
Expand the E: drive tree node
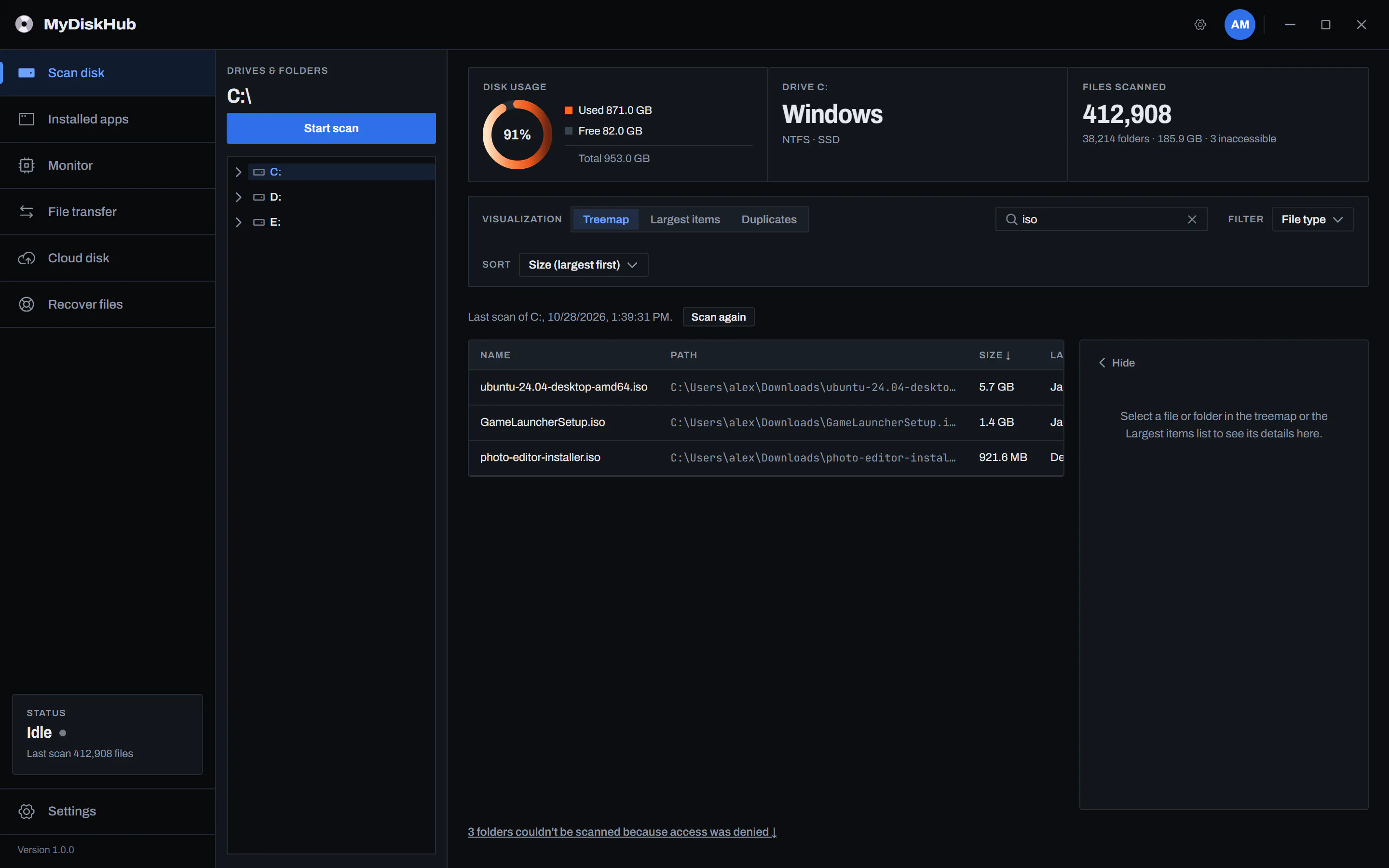(x=238, y=222)
